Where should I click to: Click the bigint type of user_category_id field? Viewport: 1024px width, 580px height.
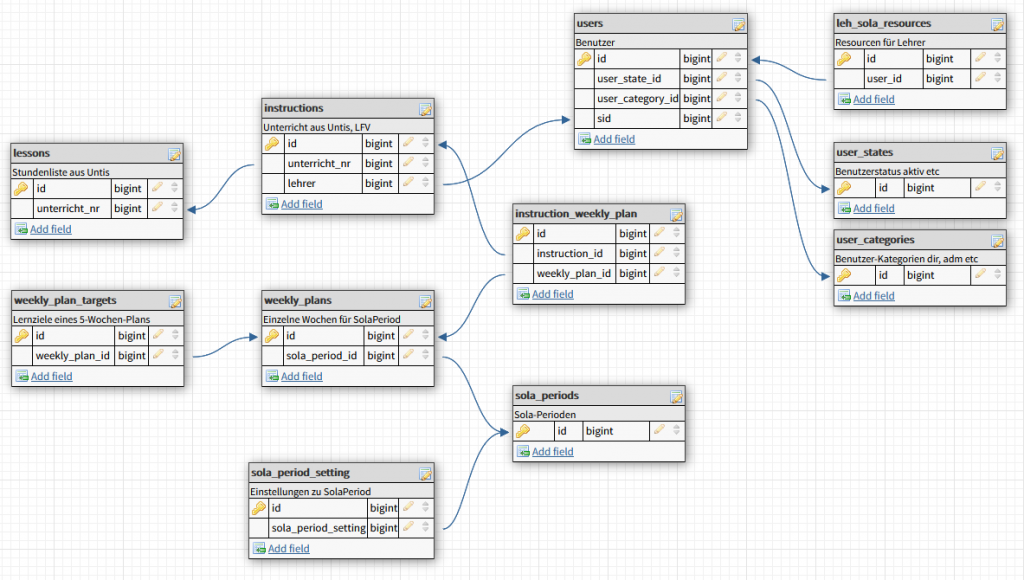697,99
